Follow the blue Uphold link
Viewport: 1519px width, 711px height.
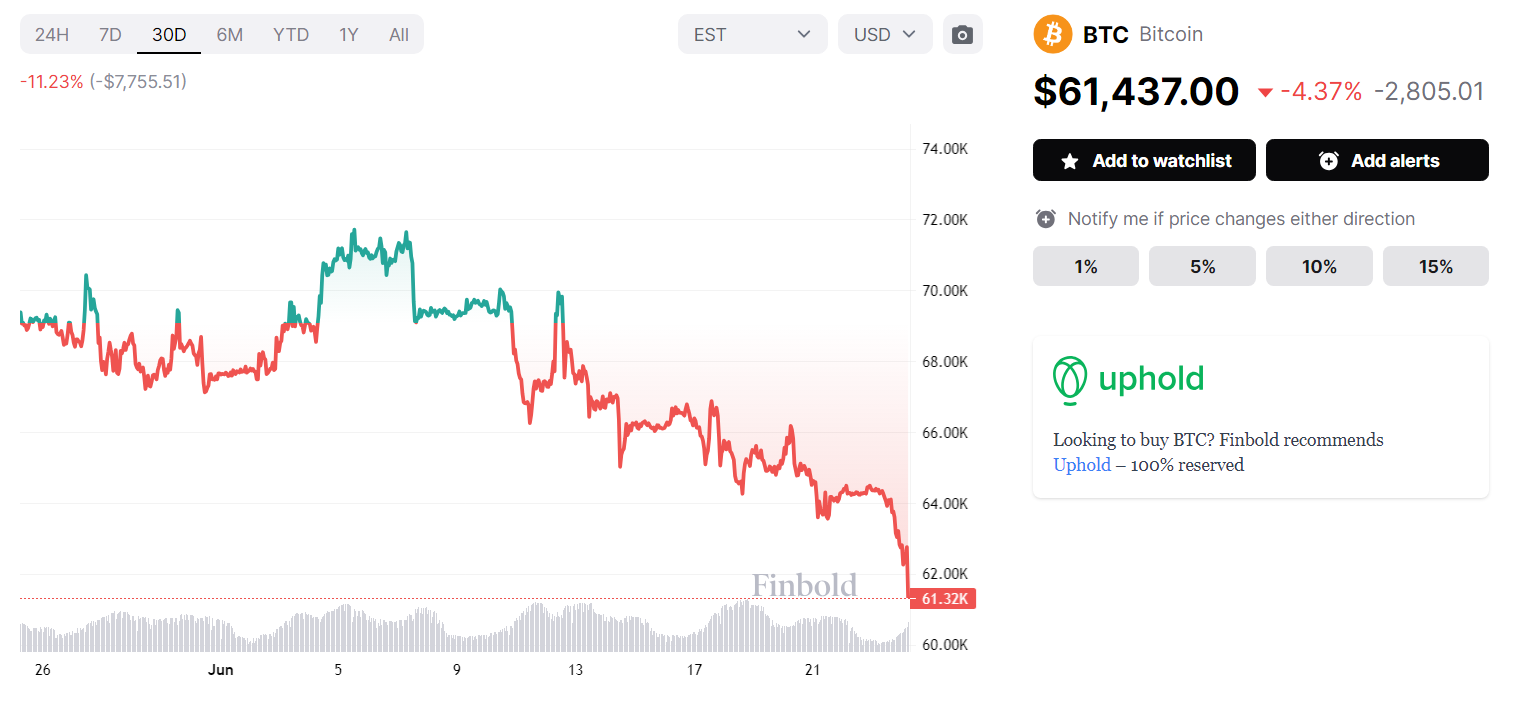1081,465
